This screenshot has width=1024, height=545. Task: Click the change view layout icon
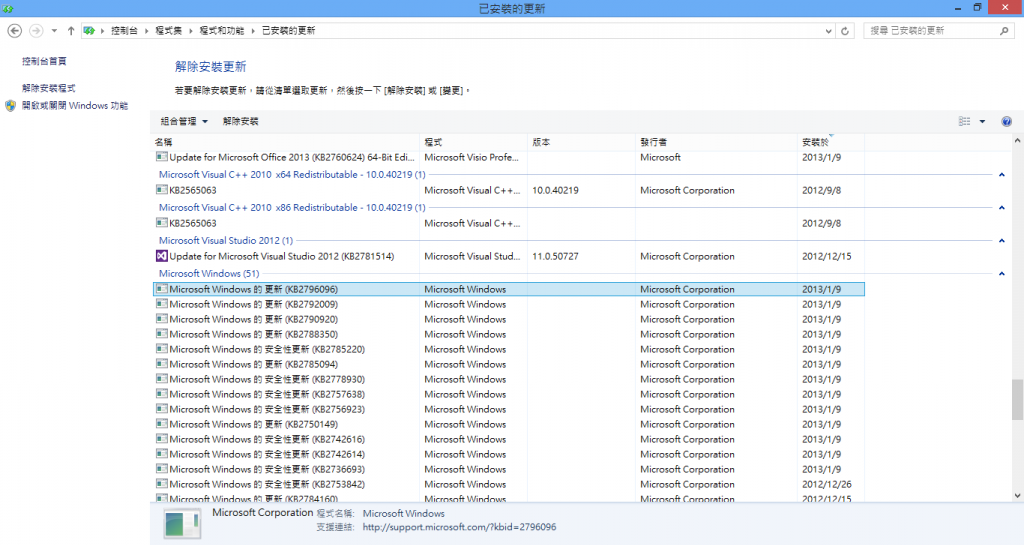(964, 121)
